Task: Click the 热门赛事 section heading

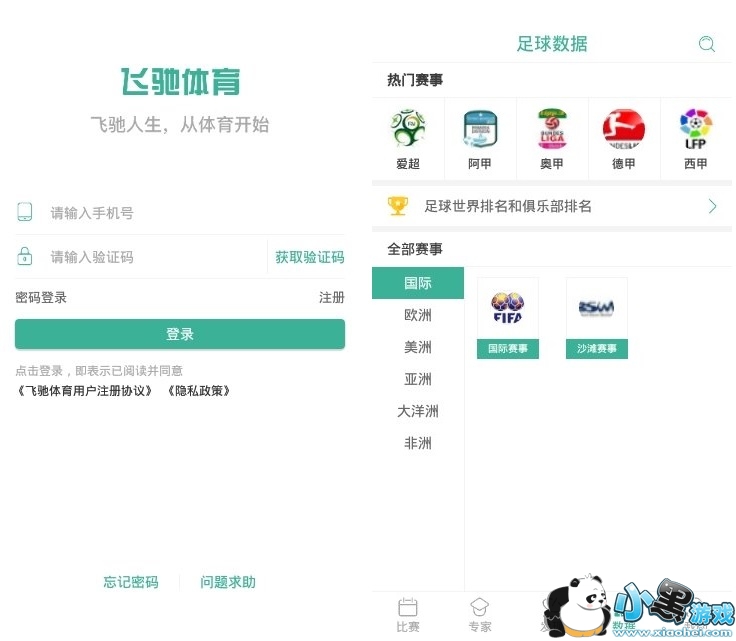Action: [x=415, y=80]
